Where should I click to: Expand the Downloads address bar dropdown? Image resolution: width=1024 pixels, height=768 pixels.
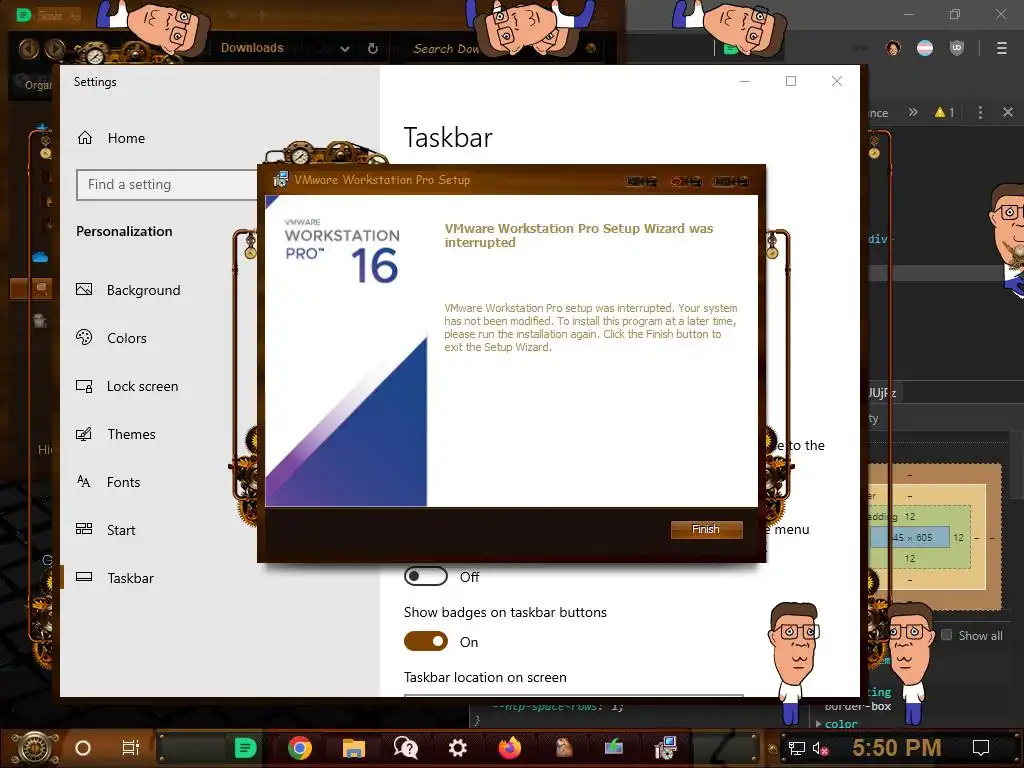(x=345, y=49)
